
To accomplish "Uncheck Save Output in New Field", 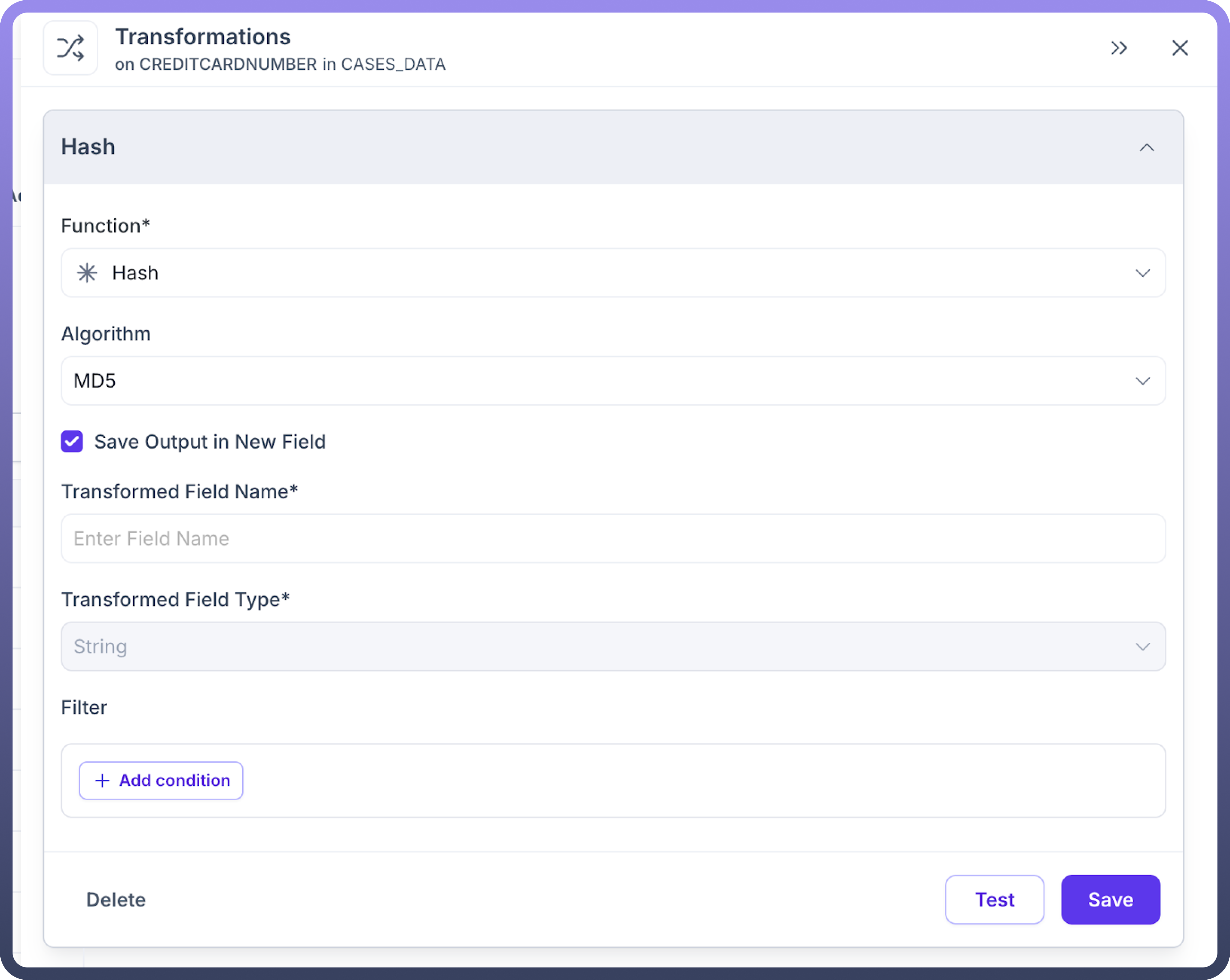I will click(x=72, y=441).
